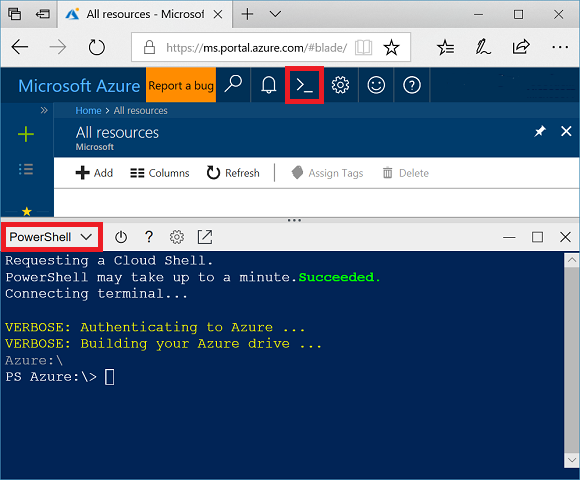Minimize the Cloud Shell pane
580x480 pixels.
[x=509, y=237]
